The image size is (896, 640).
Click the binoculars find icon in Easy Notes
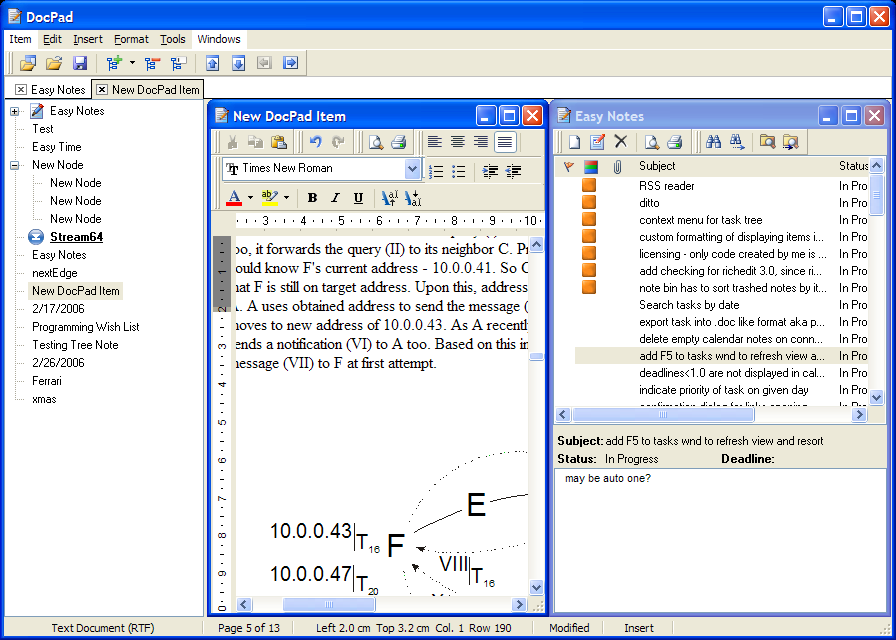(x=713, y=142)
